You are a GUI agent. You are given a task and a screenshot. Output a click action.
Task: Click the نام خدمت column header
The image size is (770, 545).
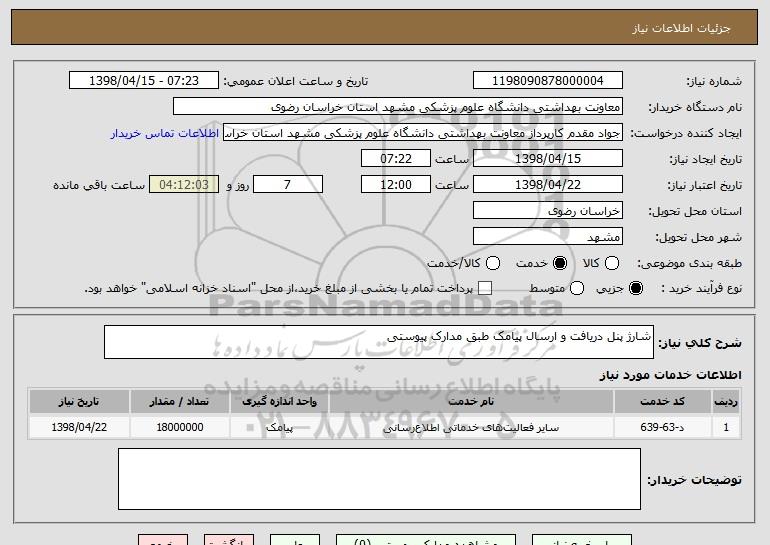[471, 402]
